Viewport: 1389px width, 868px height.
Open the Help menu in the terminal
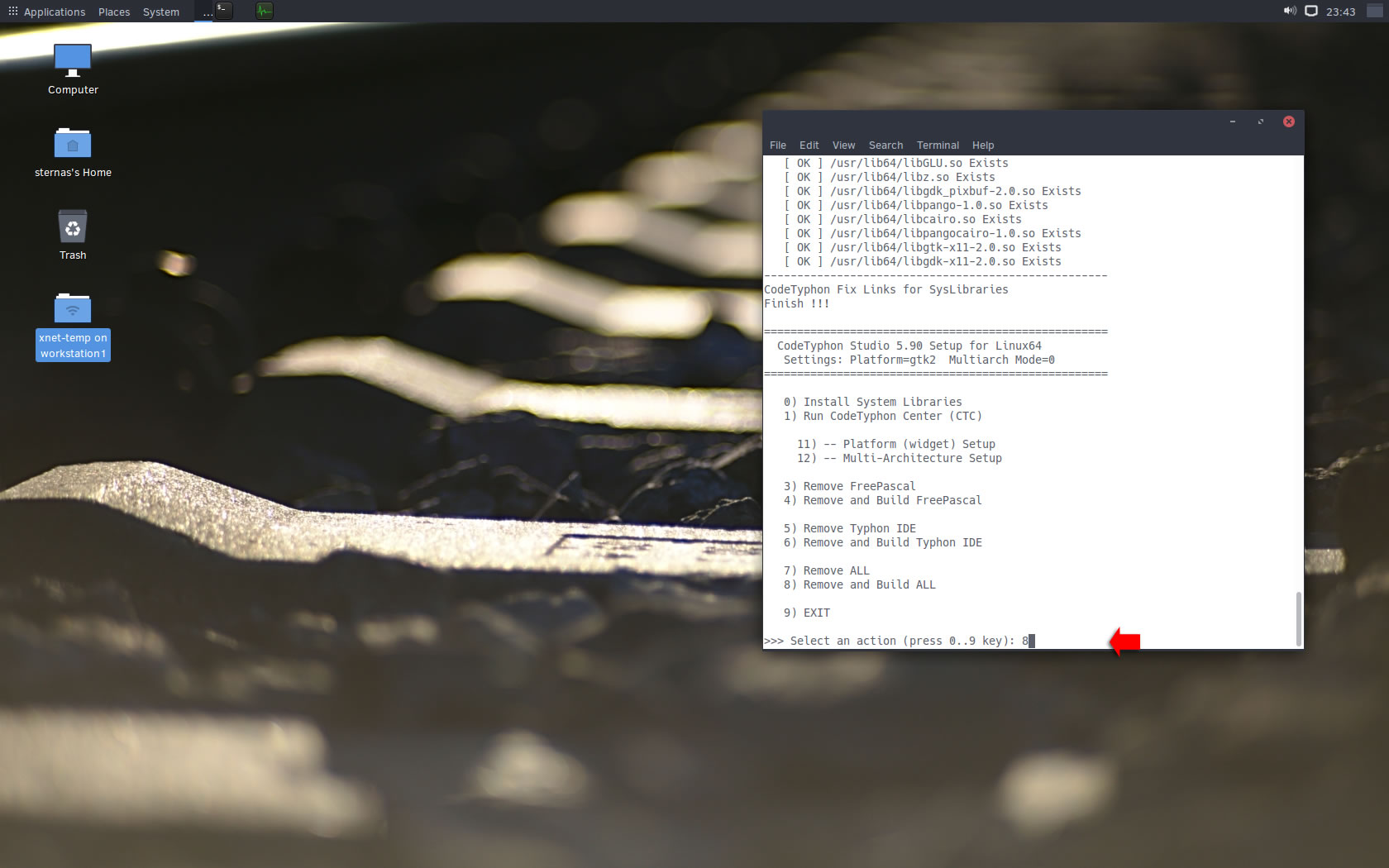click(x=983, y=145)
